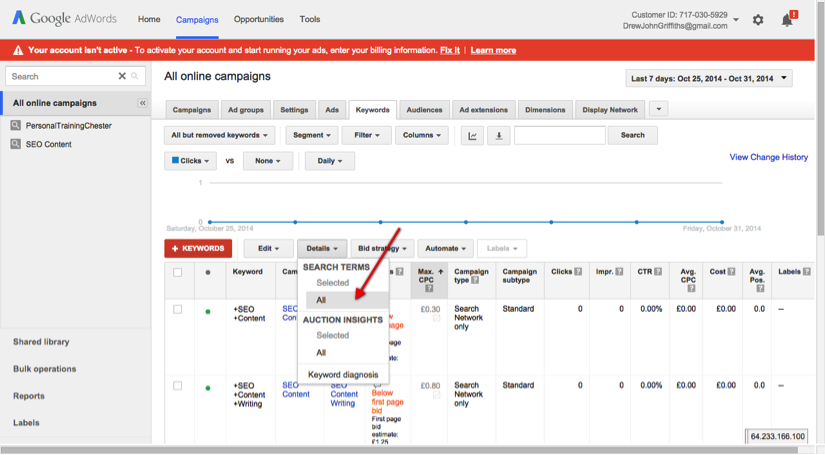Expand the more tabs arrow after Display Network
This screenshot has width=825, height=455.
click(659, 109)
